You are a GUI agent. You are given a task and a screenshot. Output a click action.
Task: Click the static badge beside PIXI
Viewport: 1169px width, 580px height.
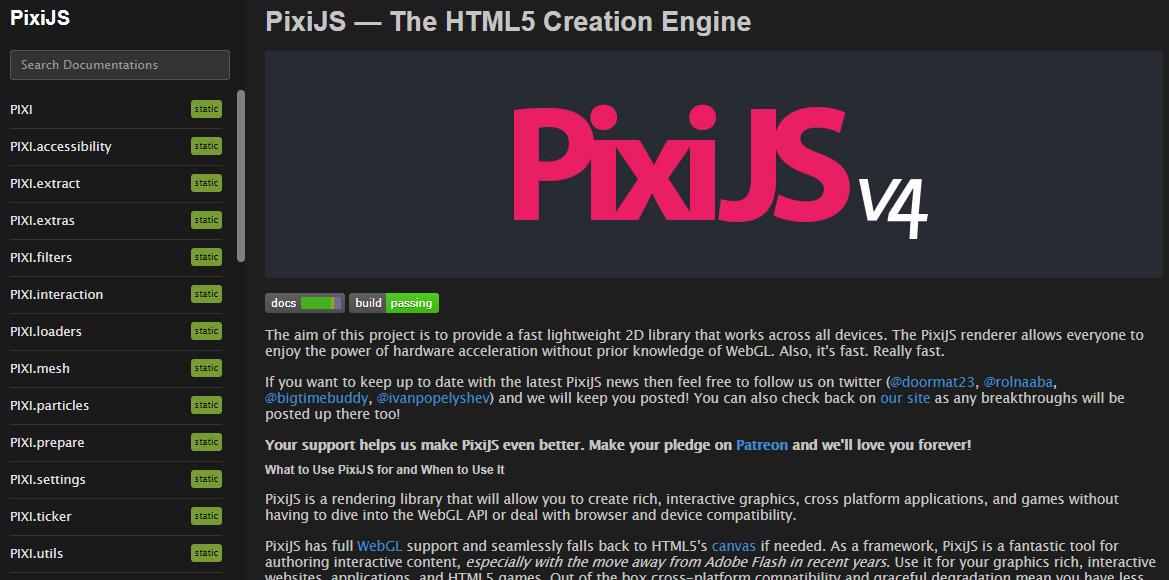coord(207,109)
